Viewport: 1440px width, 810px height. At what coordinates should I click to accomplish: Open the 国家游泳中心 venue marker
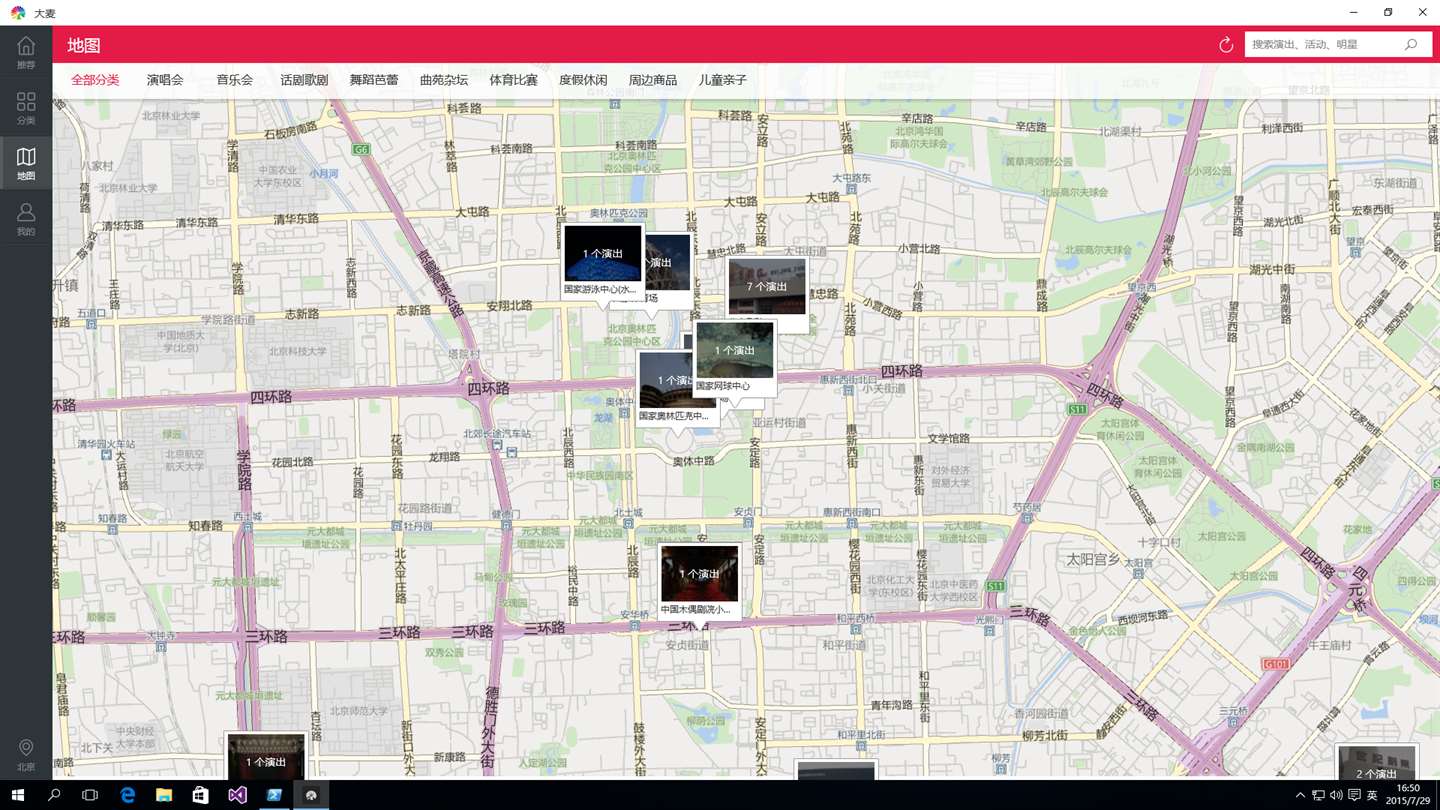pos(602,261)
